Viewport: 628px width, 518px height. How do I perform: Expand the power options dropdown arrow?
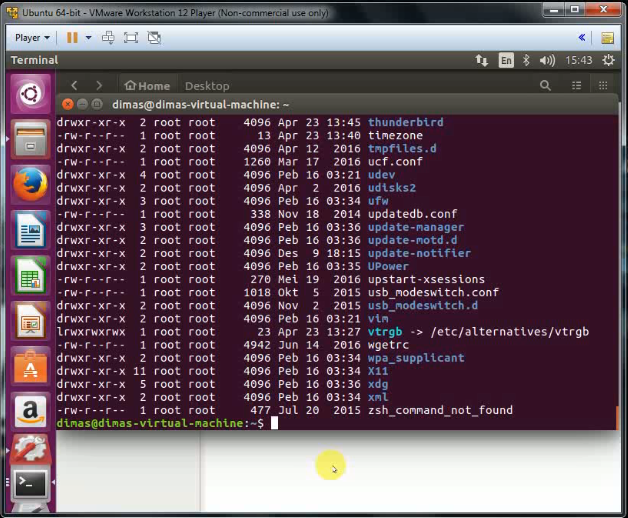click(x=89, y=38)
